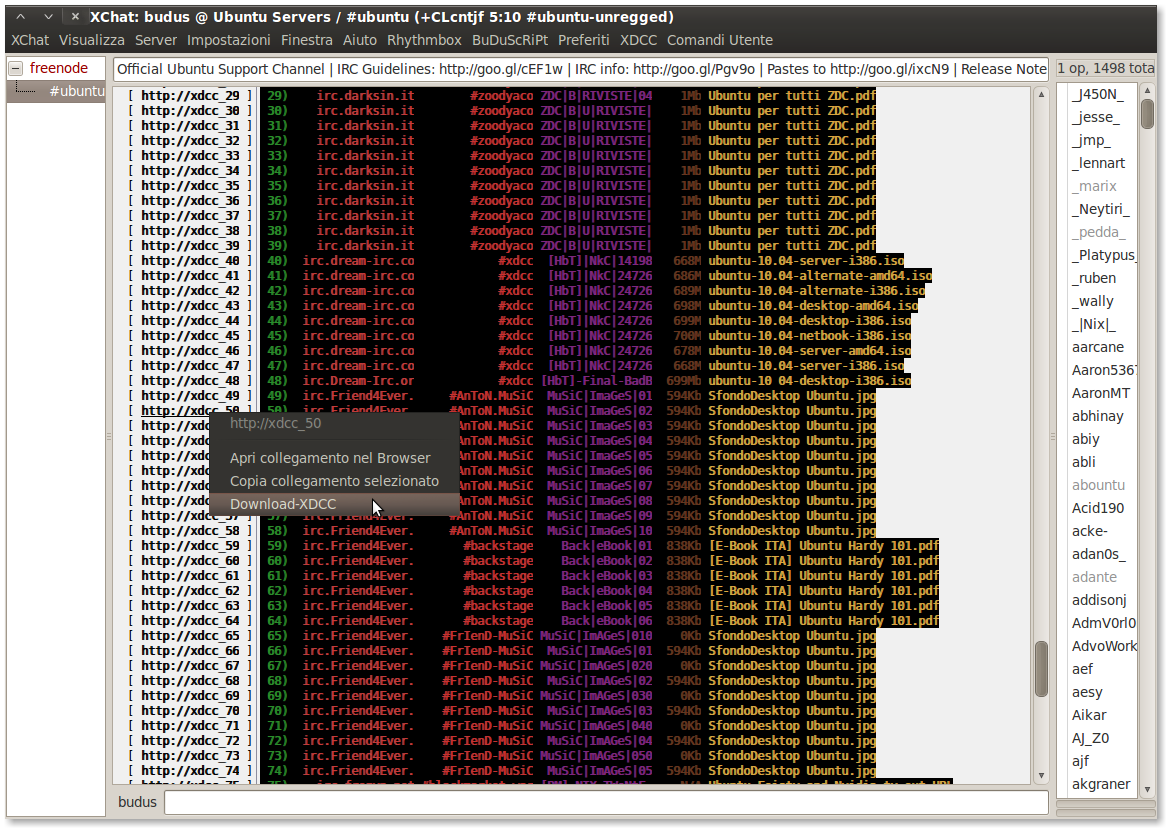Select user aarcane in user list
Viewport: 1166px width, 828px height.
pos(1098,347)
